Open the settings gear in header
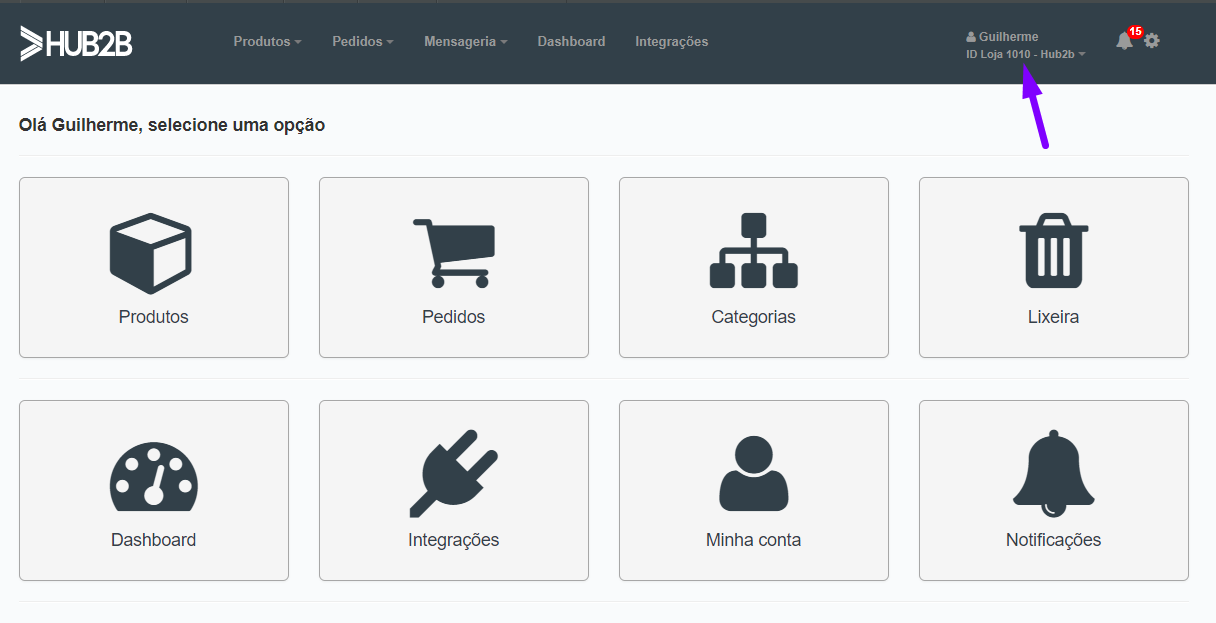The height and width of the screenshot is (623, 1216). (x=1152, y=41)
